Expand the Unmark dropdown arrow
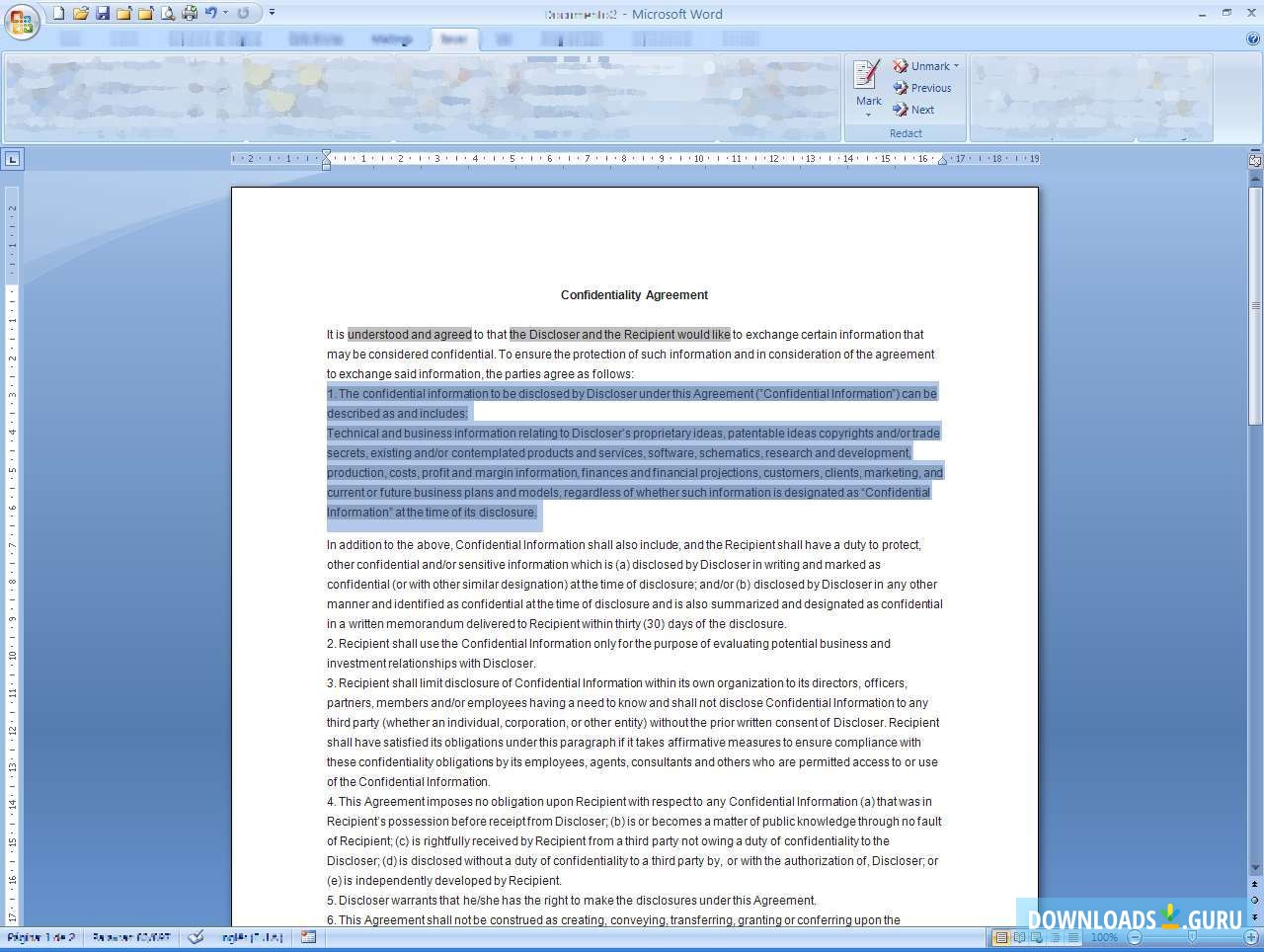Screen dimensions: 1264x952 click(x=956, y=66)
